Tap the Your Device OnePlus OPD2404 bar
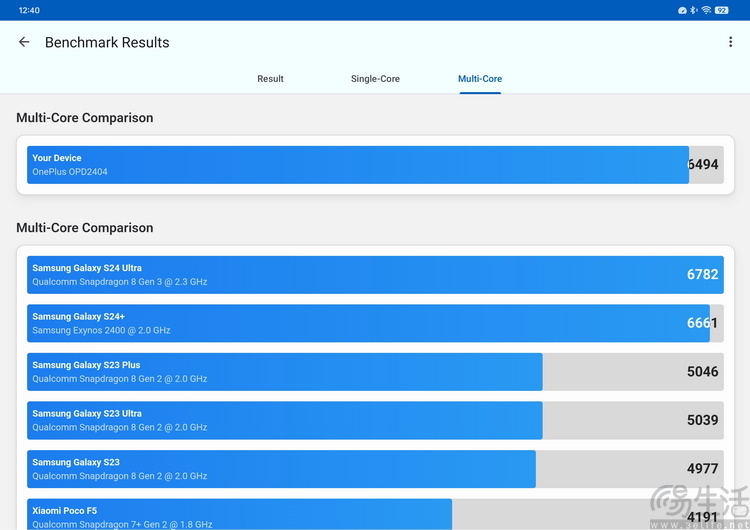Viewport: 750px width, 530px height. (375, 165)
